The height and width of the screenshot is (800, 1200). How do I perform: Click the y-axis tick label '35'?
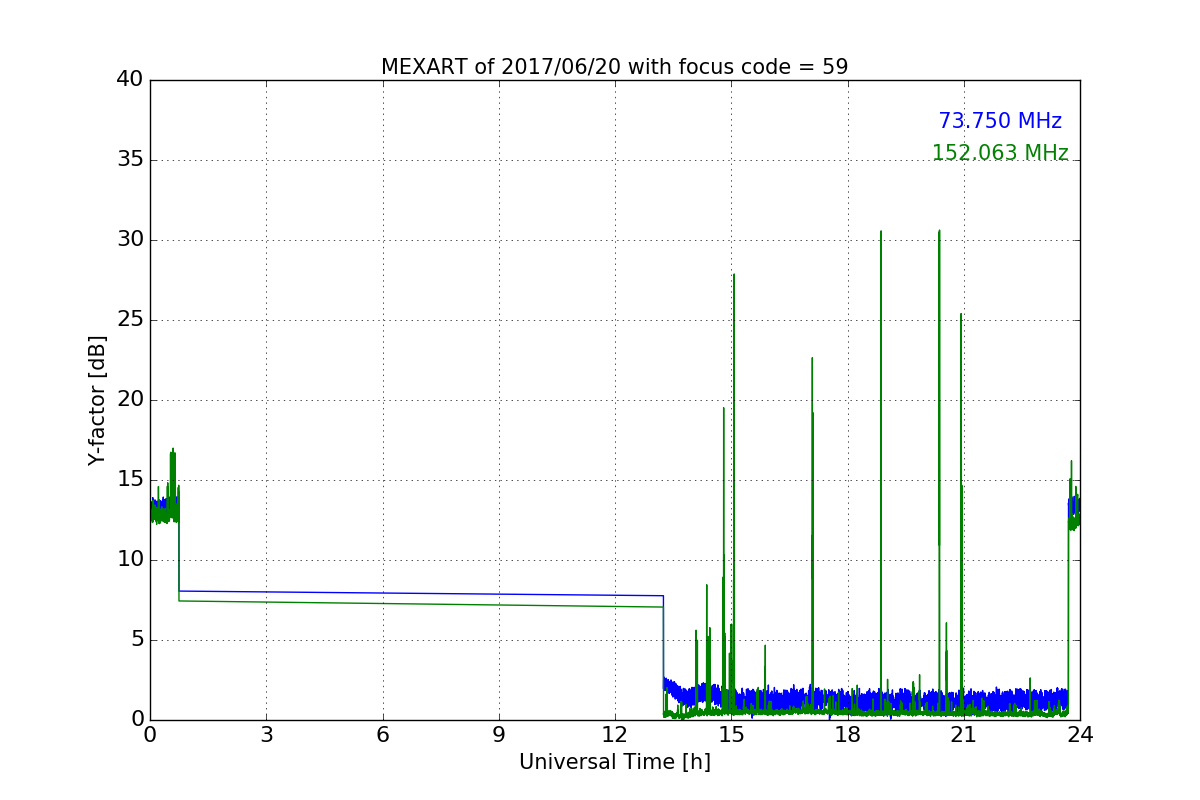(x=130, y=160)
